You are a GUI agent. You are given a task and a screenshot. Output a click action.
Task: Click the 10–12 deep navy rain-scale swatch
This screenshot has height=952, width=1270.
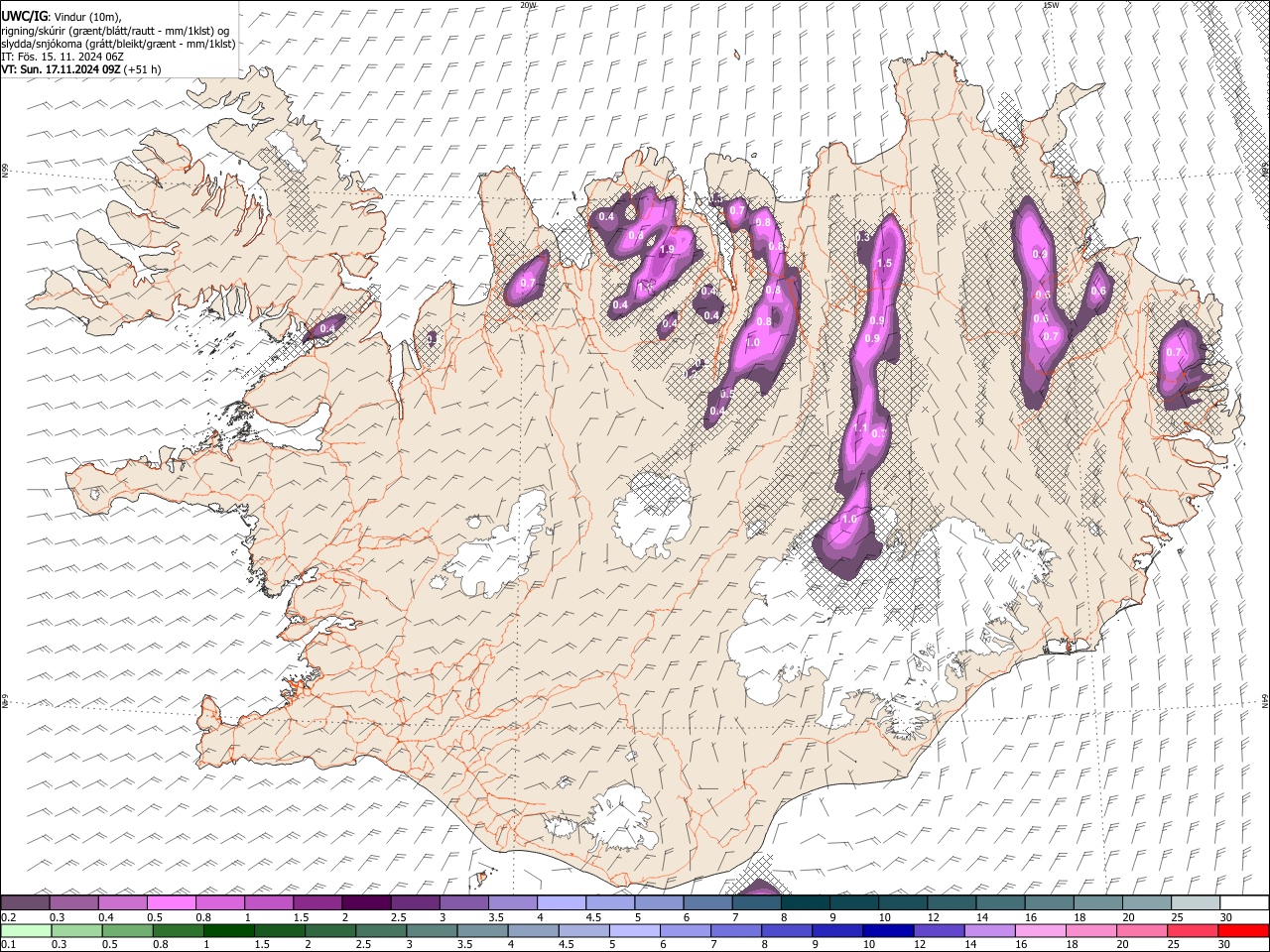tap(888, 930)
